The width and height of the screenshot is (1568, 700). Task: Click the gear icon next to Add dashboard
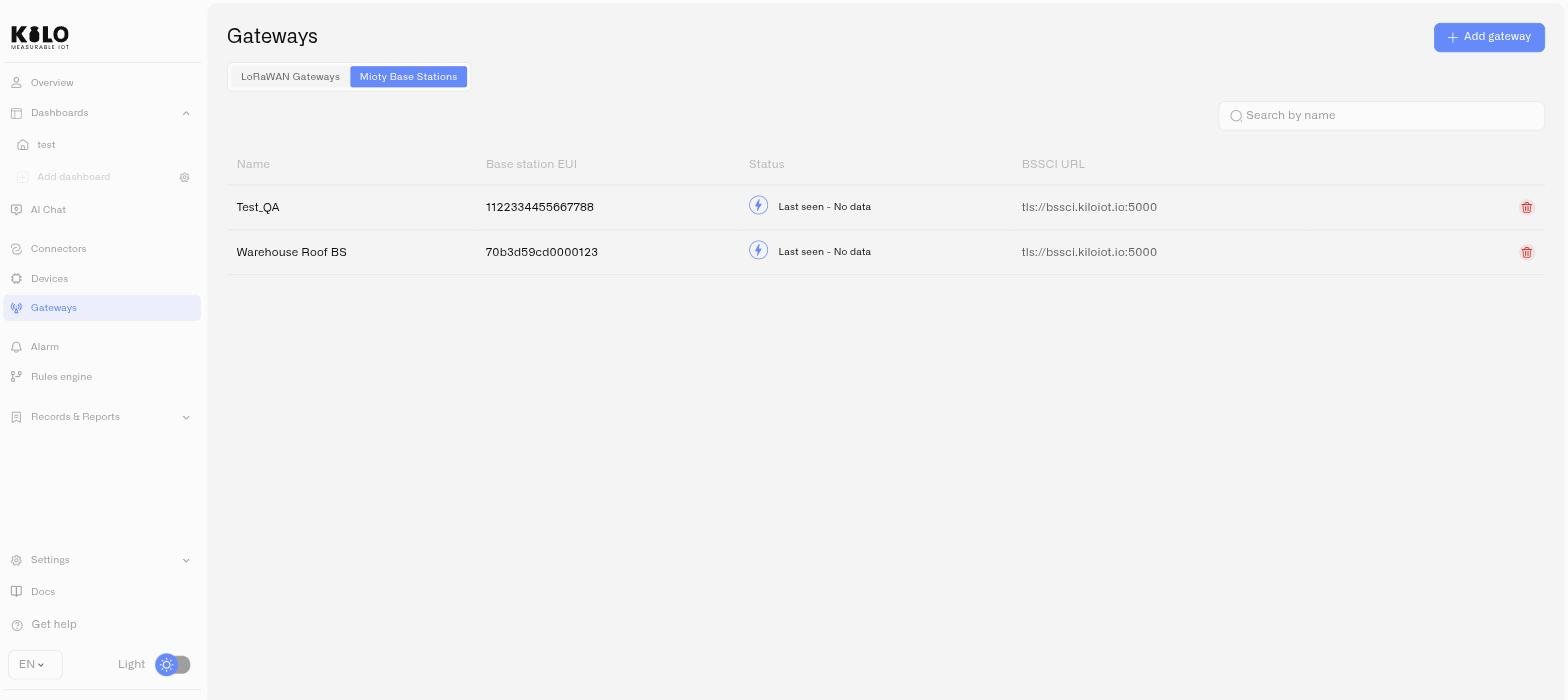(184, 177)
